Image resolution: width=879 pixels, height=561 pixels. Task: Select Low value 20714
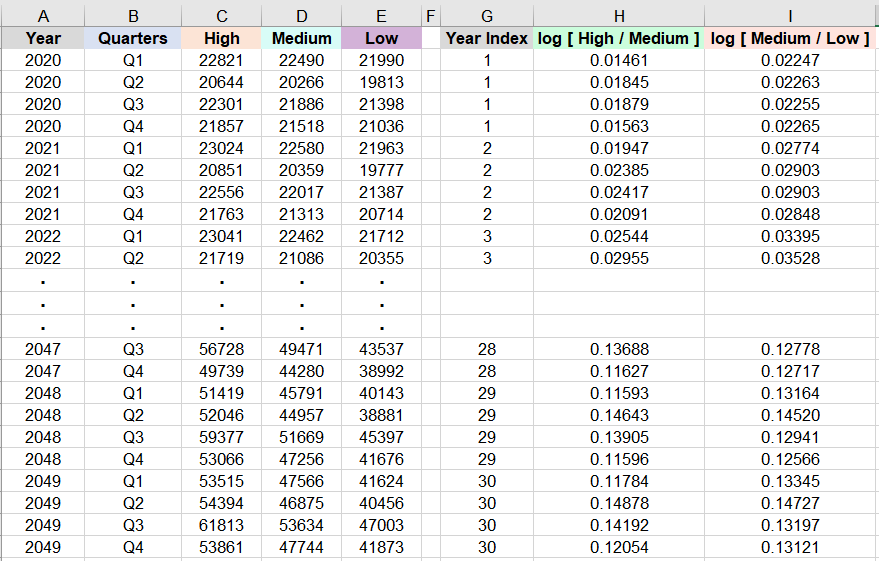click(x=381, y=214)
